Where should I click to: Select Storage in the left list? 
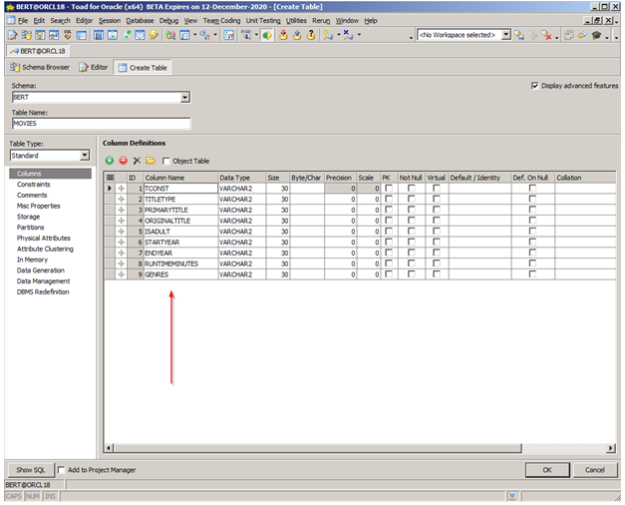28,216
